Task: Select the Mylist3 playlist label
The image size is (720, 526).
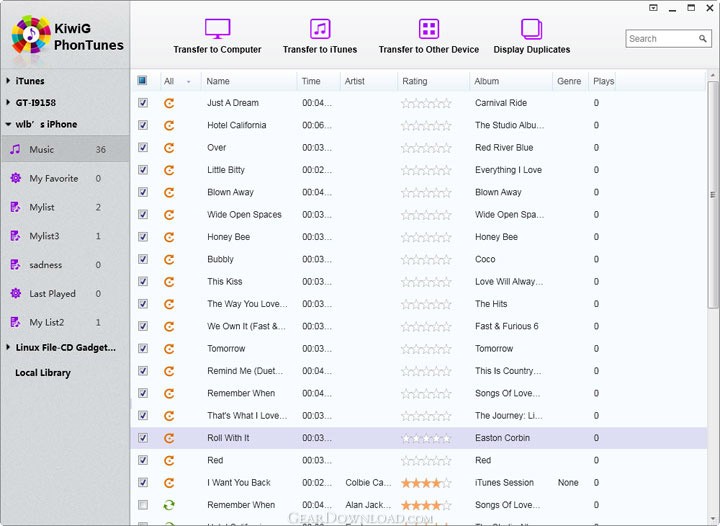Action: click(44, 236)
